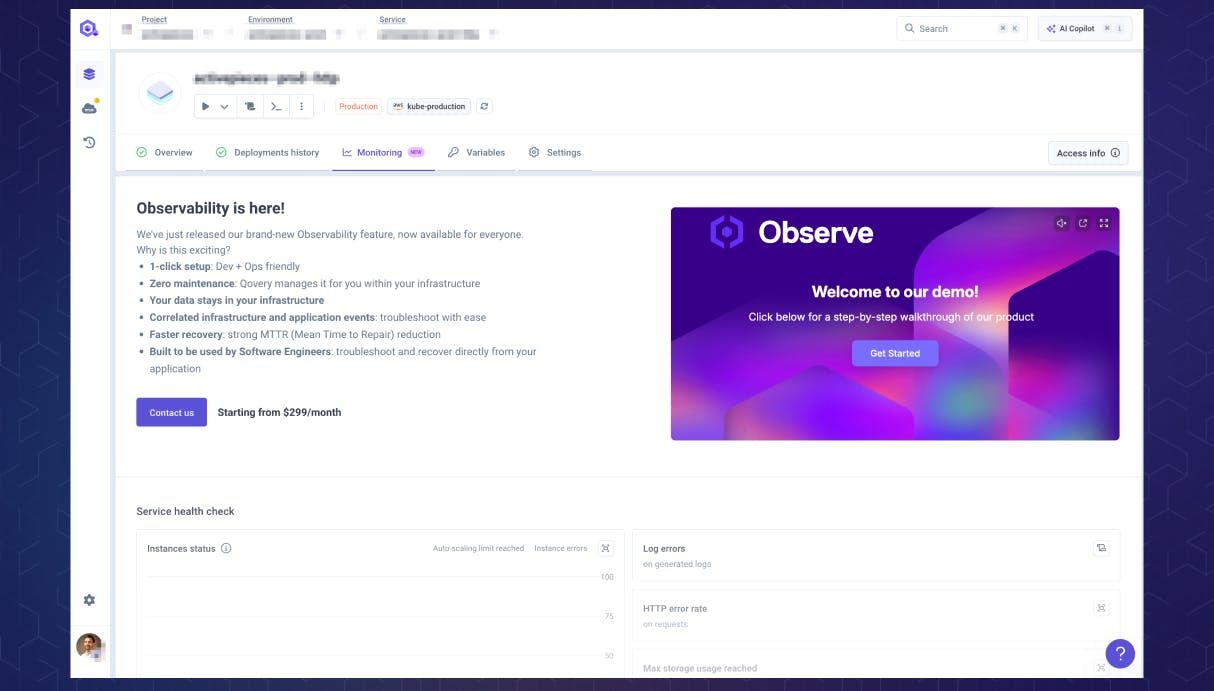This screenshot has height=691, width=1214.
Task: Click the Play button to deploy the service
Action: pyautogui.click(x=205, y=106)
